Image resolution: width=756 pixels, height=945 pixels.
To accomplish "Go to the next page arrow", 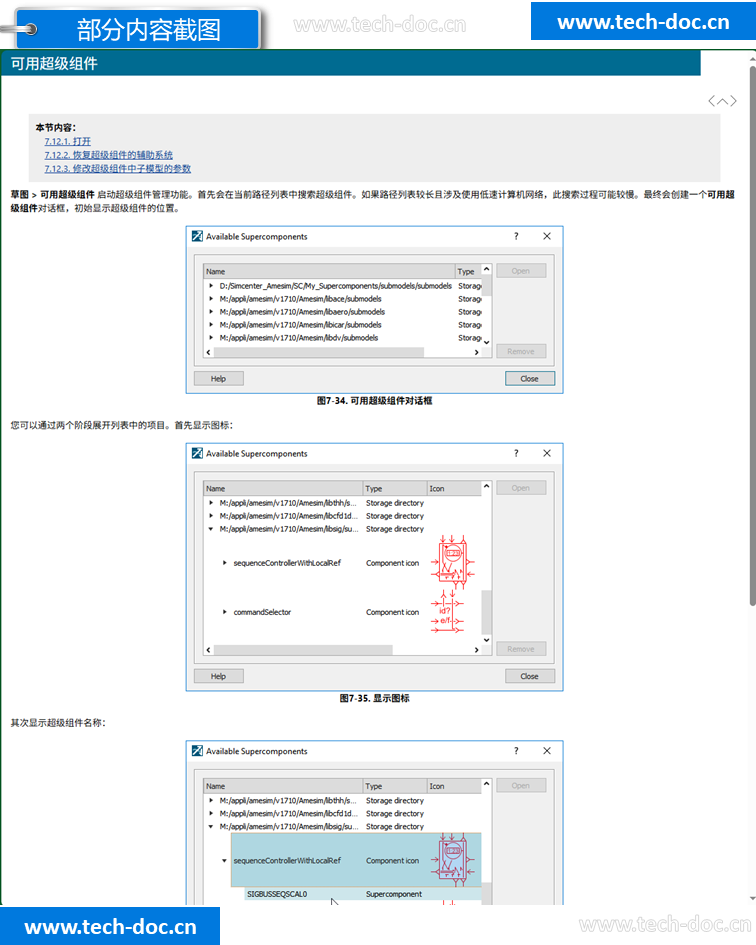I will [x=733, y=101].
